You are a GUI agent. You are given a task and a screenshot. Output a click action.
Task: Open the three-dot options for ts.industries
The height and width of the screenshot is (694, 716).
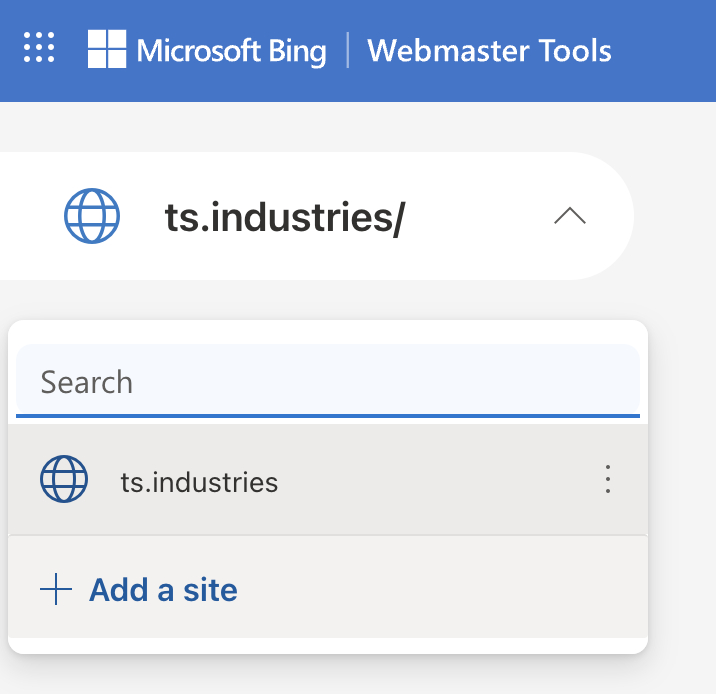pyautogui.click(x=607, y=480)
